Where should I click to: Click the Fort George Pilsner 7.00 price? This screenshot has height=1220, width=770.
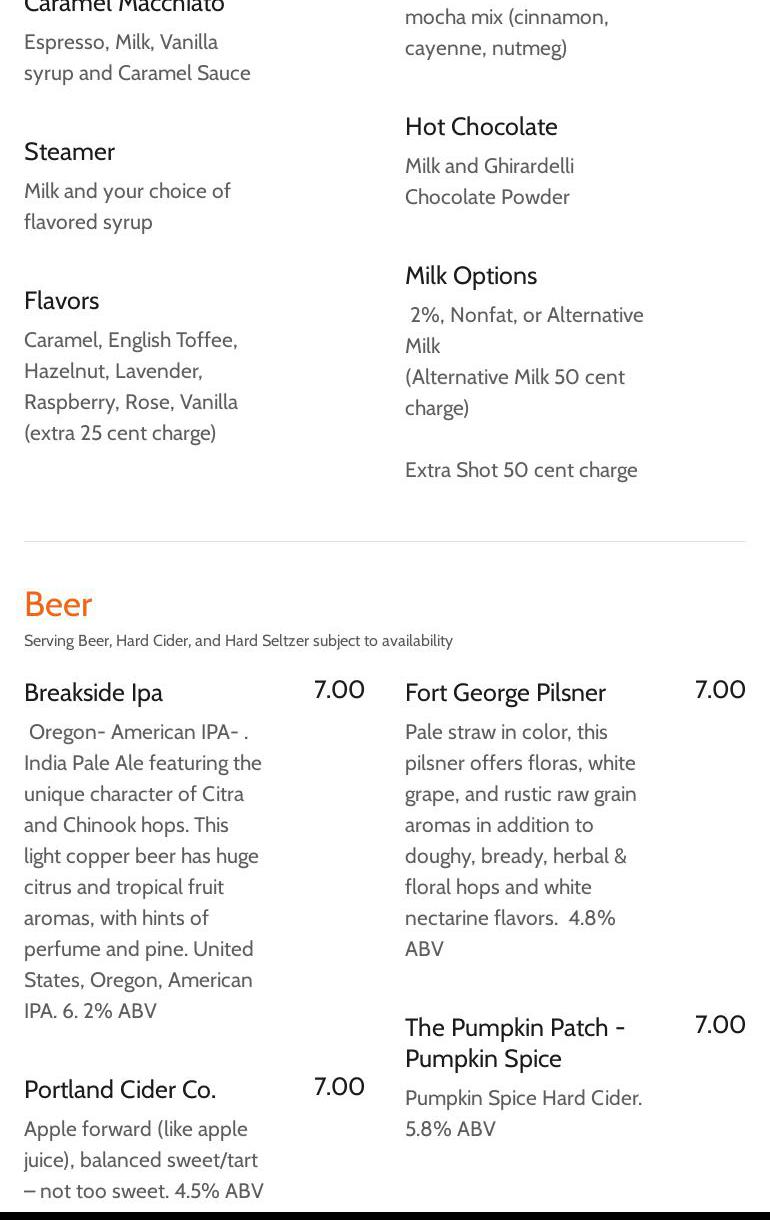pyautogui.click(x=720, y=690)
